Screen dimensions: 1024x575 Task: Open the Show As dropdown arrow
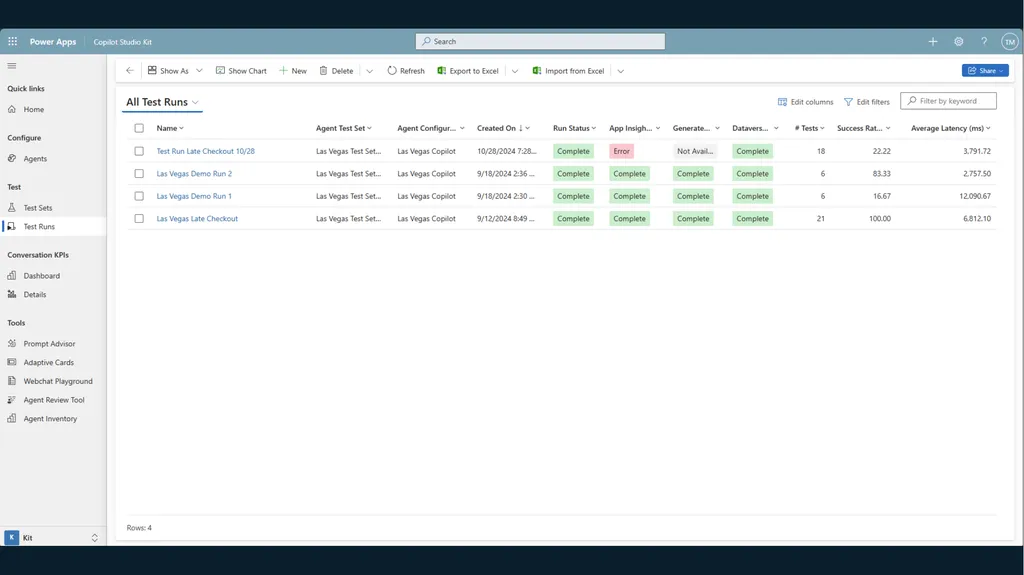[x=199, y=71]
